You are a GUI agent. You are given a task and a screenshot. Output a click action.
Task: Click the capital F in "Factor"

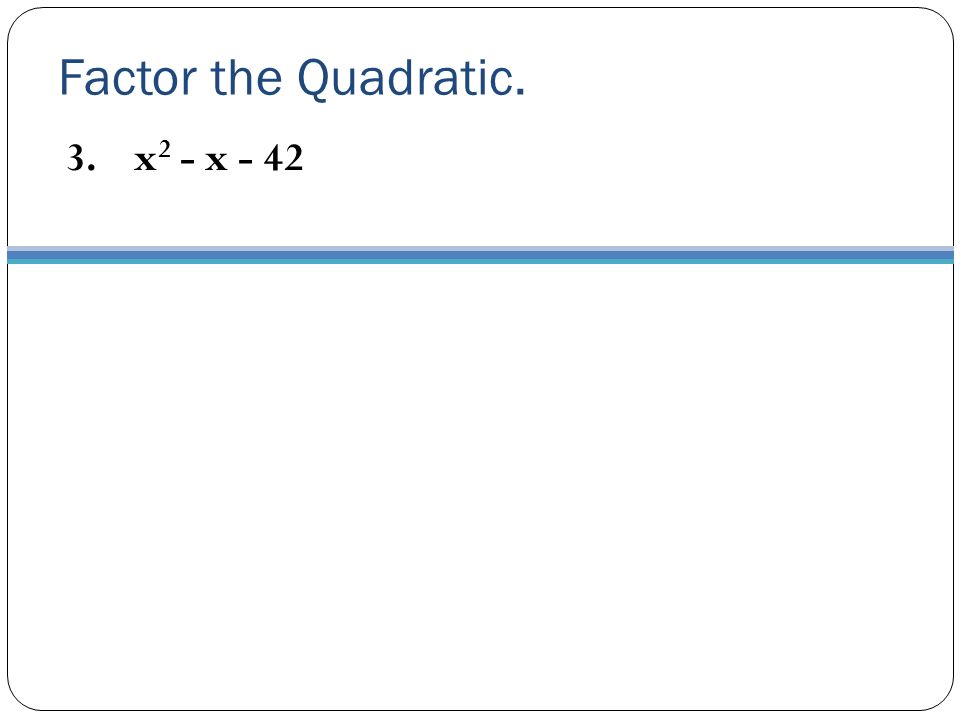click(70, 78)
